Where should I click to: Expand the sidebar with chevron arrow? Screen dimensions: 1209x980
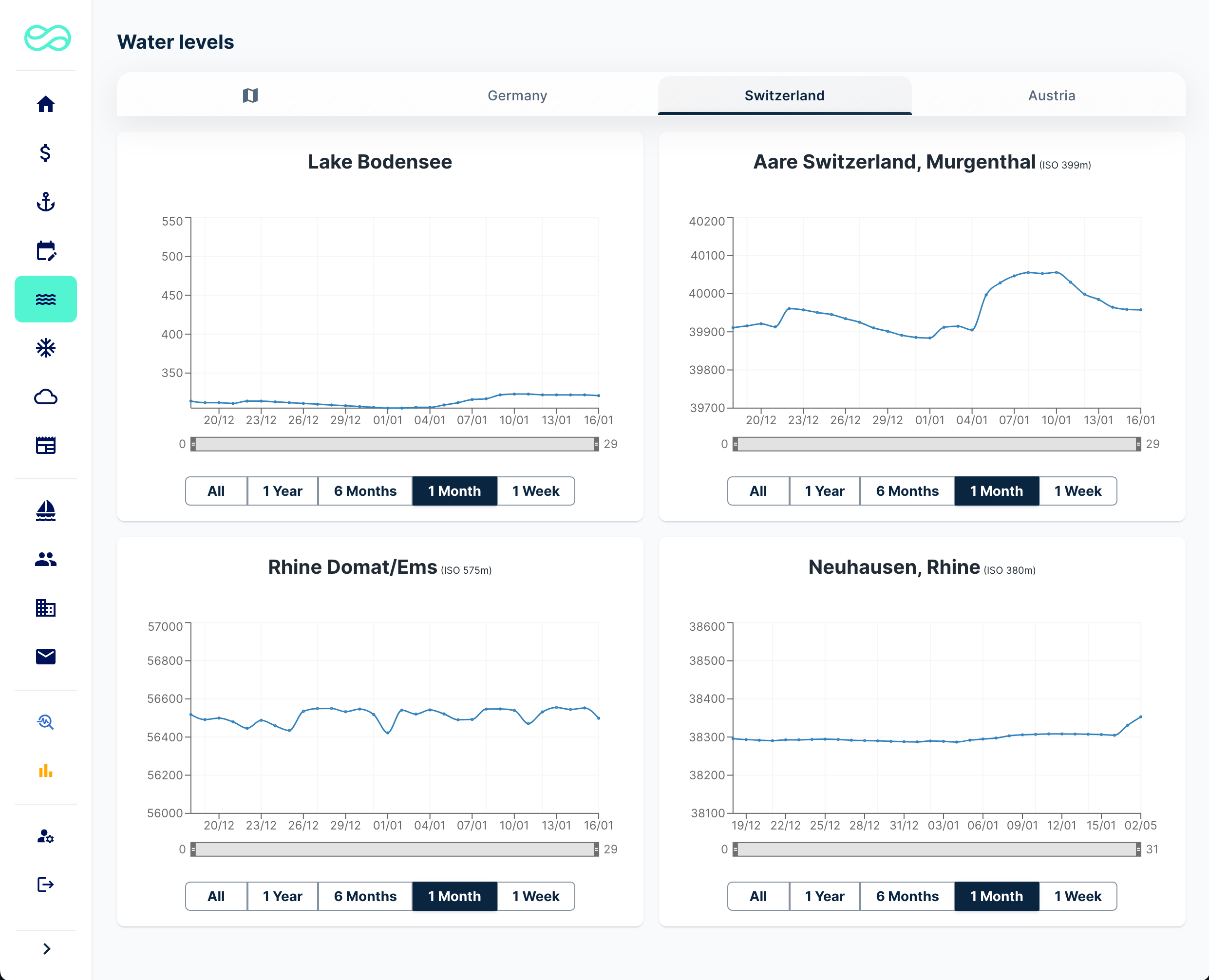(x=47, y=949)
